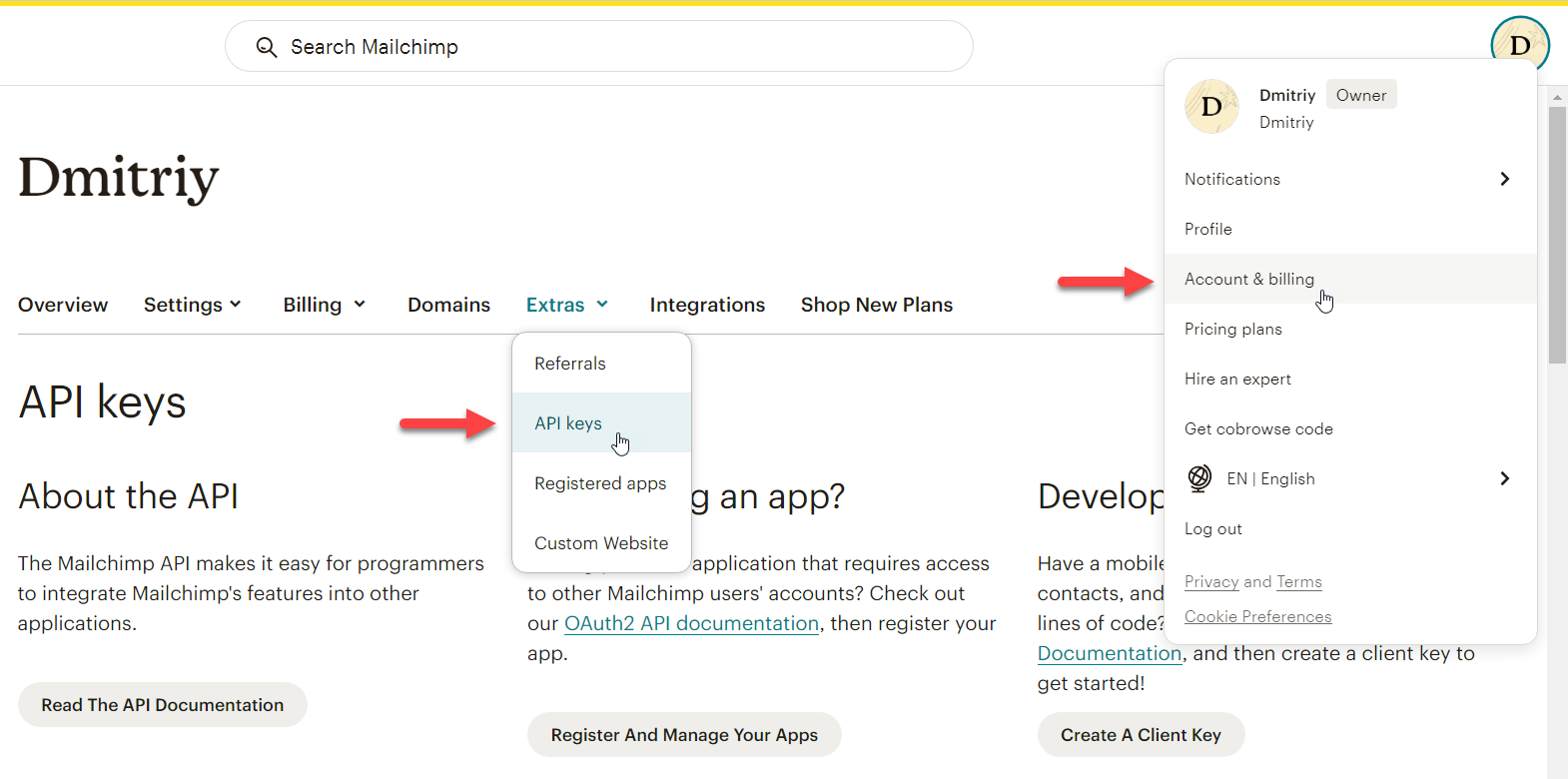Screen dimensions: 1568x779
Task: Open the Documentation link in Develop section
Action: click(x=1110, y=653)
